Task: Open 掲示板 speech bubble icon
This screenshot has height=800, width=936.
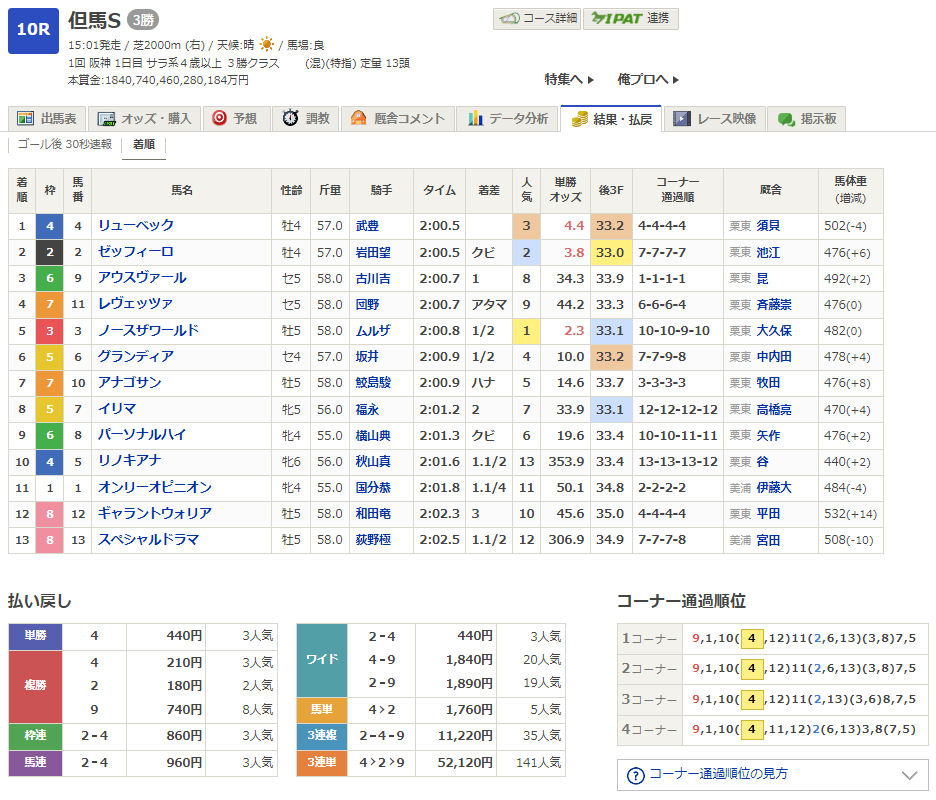Action: coord(786,119)
